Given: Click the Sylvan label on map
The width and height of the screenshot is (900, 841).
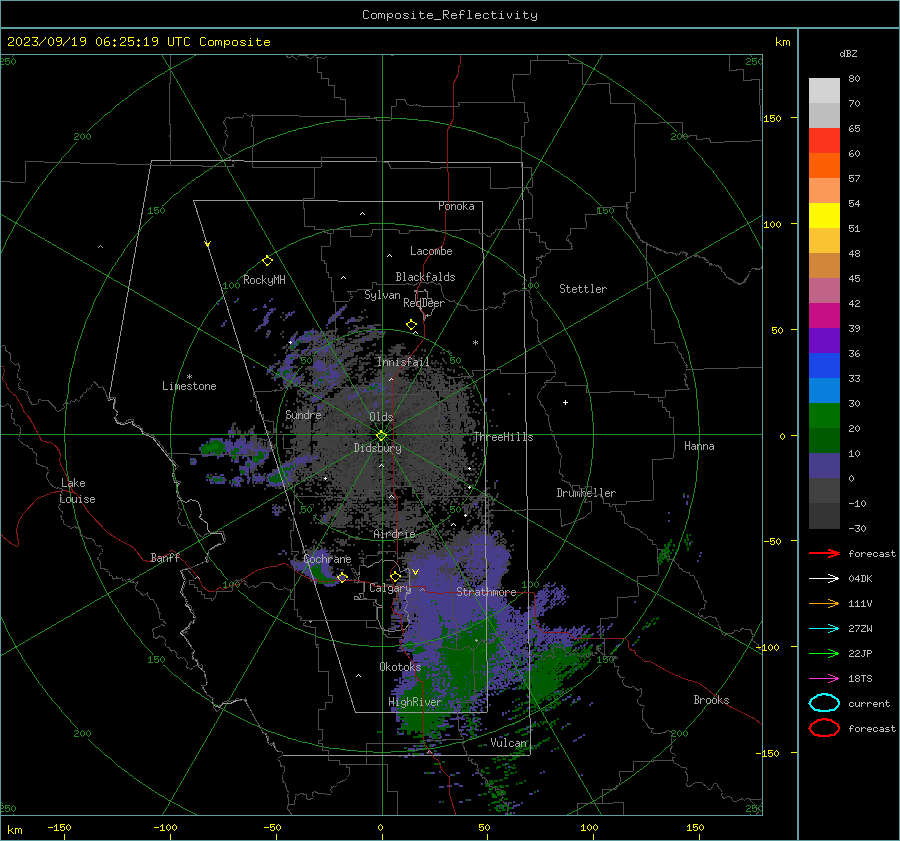Looking at the screenshot, I should [x=382, y=295].
